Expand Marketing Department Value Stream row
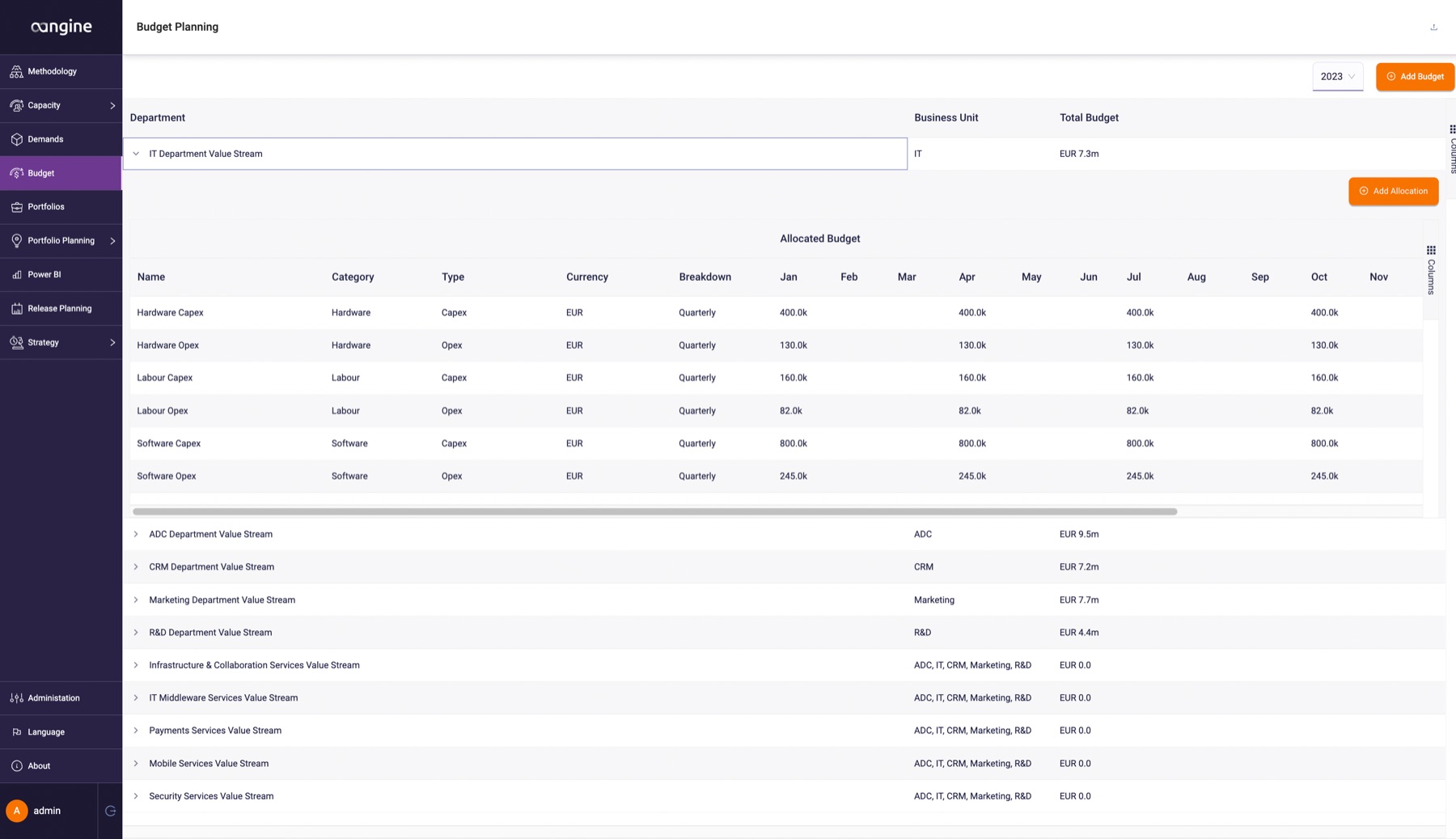Image resolution: width=1456 pixels, height=839 pixels. [x=136, y=600]
